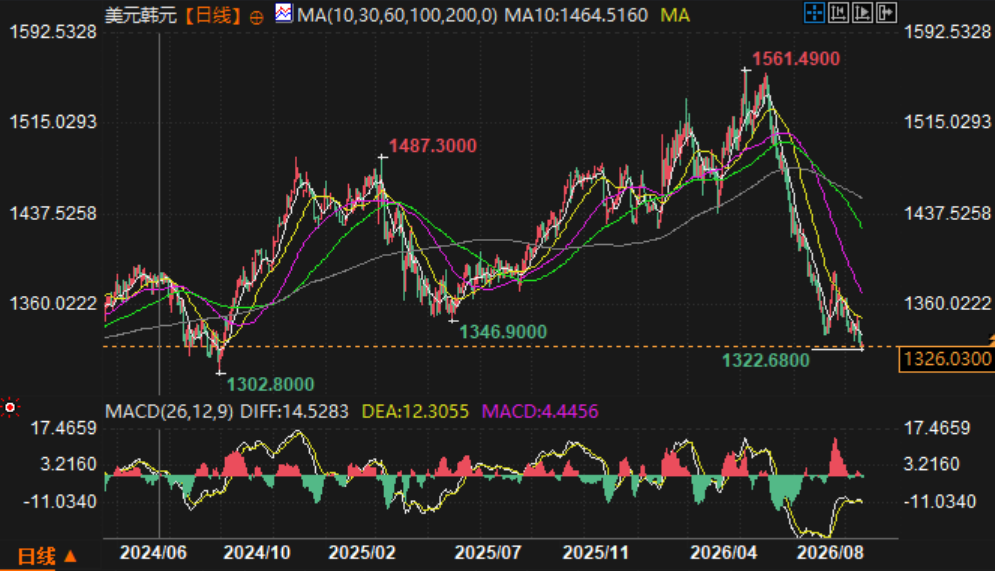The height and width of the screenshot is (571, 995).
Task: Click the 2025/02 date axis label
Action: (362, 553)
